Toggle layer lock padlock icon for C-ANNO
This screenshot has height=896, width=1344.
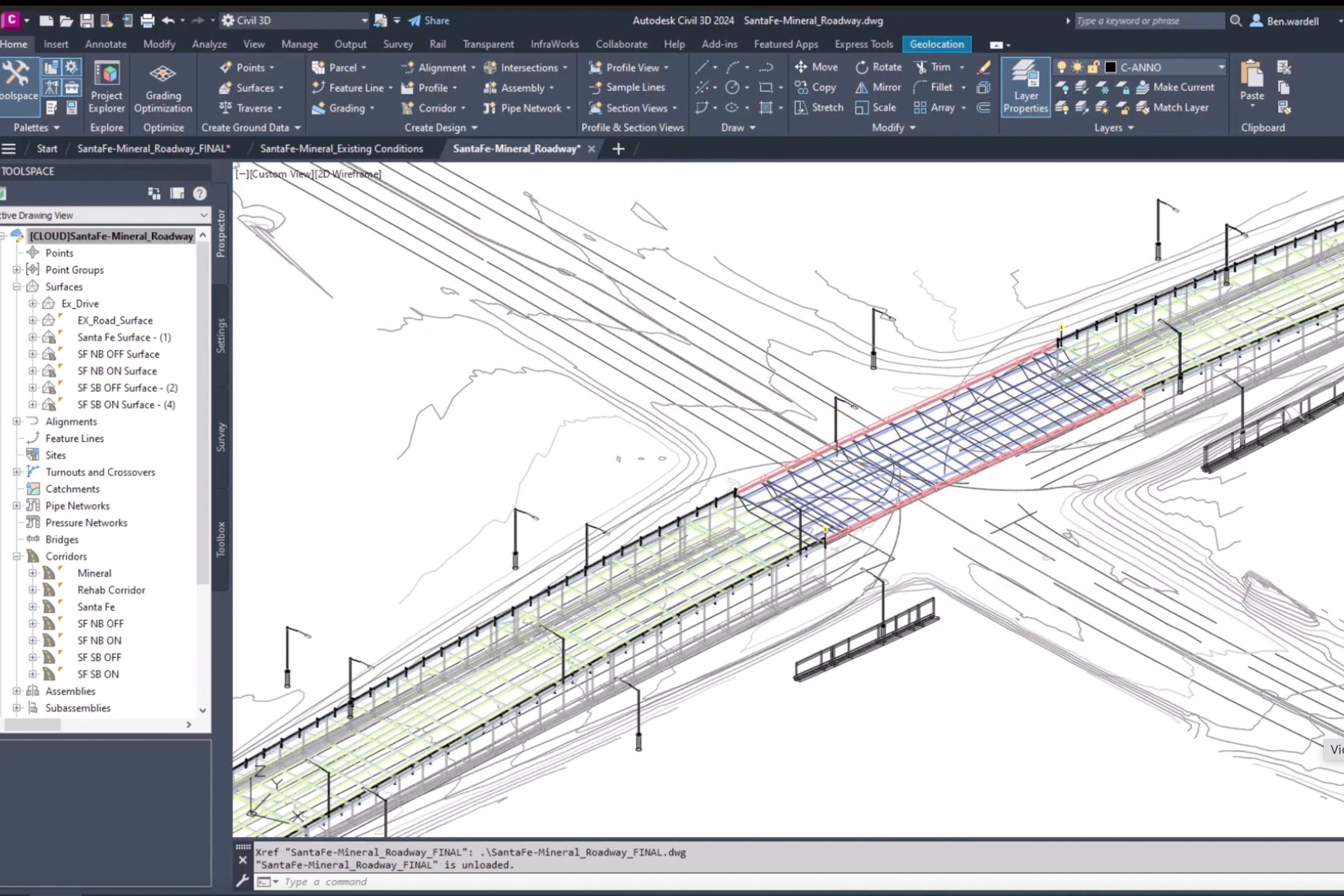pyautogui.click(x=1093, y=68)
